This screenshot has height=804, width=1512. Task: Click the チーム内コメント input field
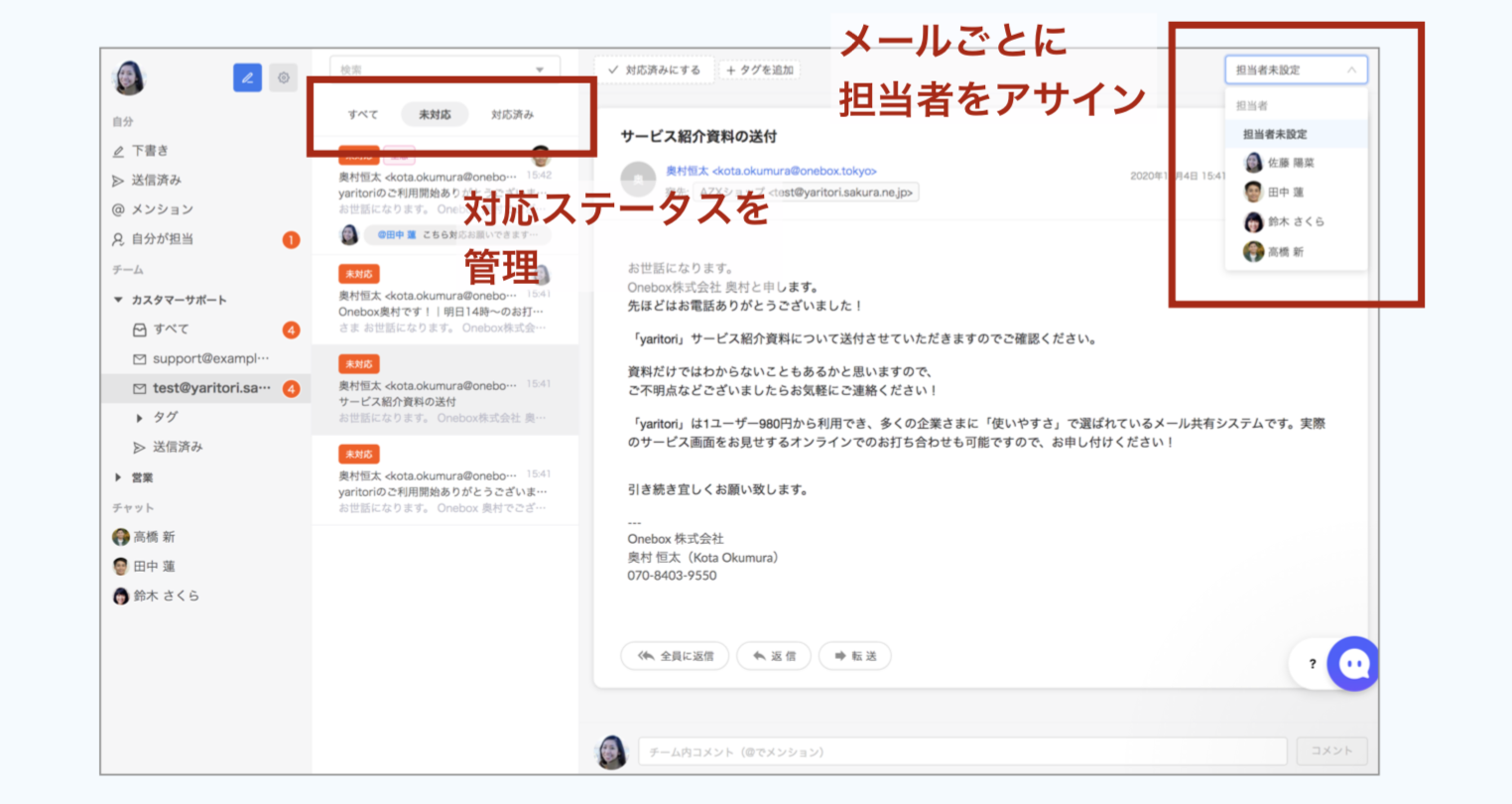click(962, 751)
